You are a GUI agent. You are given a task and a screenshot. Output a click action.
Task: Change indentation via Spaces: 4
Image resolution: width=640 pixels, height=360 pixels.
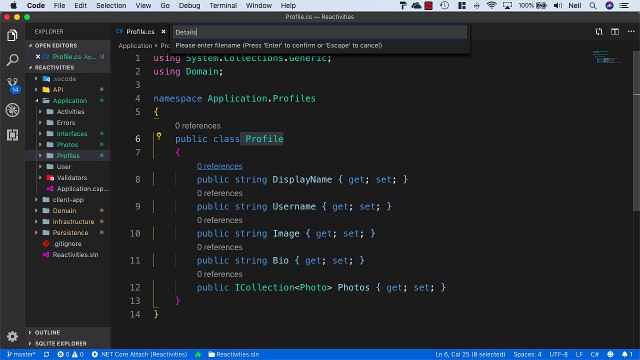coord(527,354)
